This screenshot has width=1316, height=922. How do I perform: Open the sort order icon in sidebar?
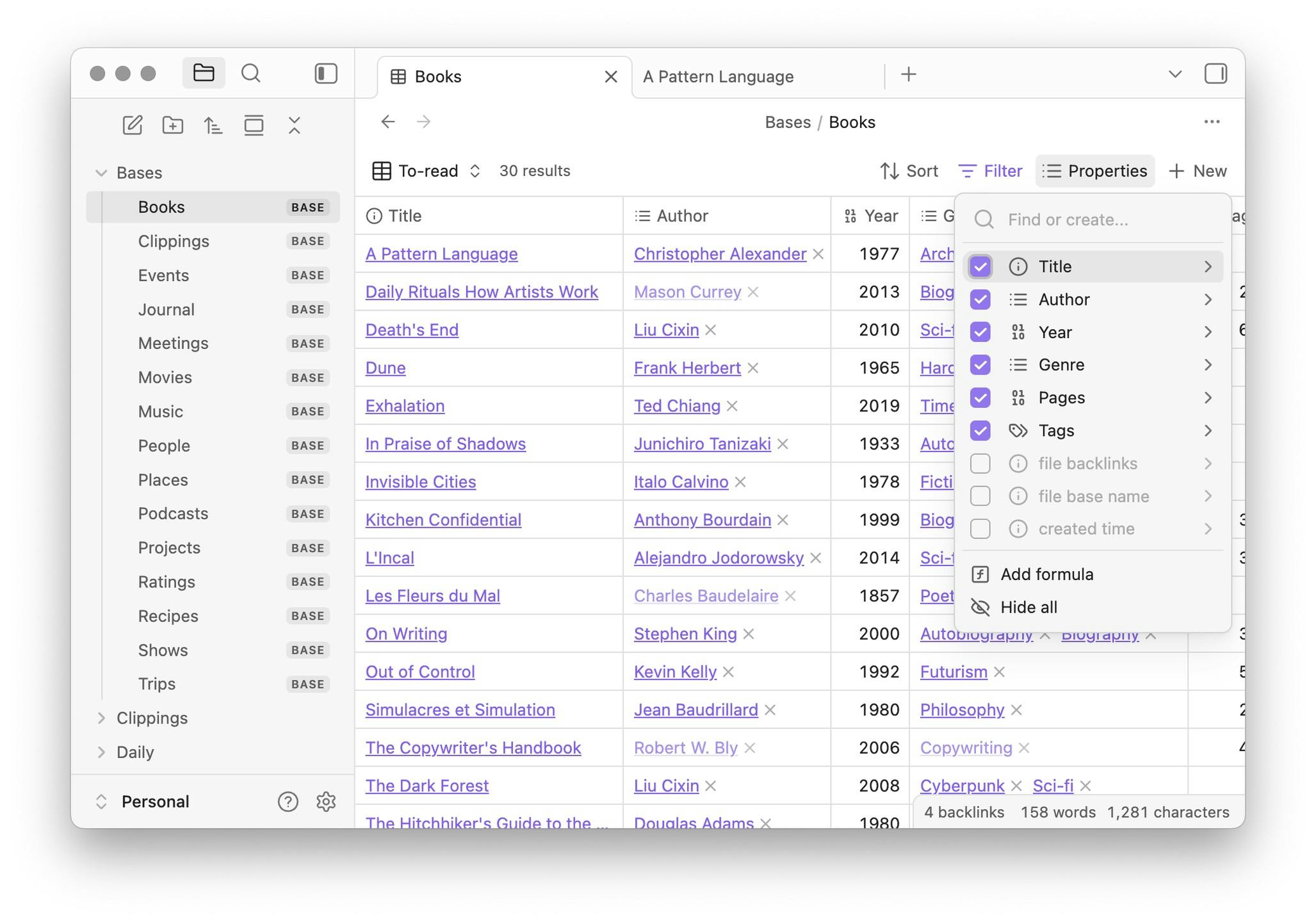pyautogui.click(x=213, y=125)
